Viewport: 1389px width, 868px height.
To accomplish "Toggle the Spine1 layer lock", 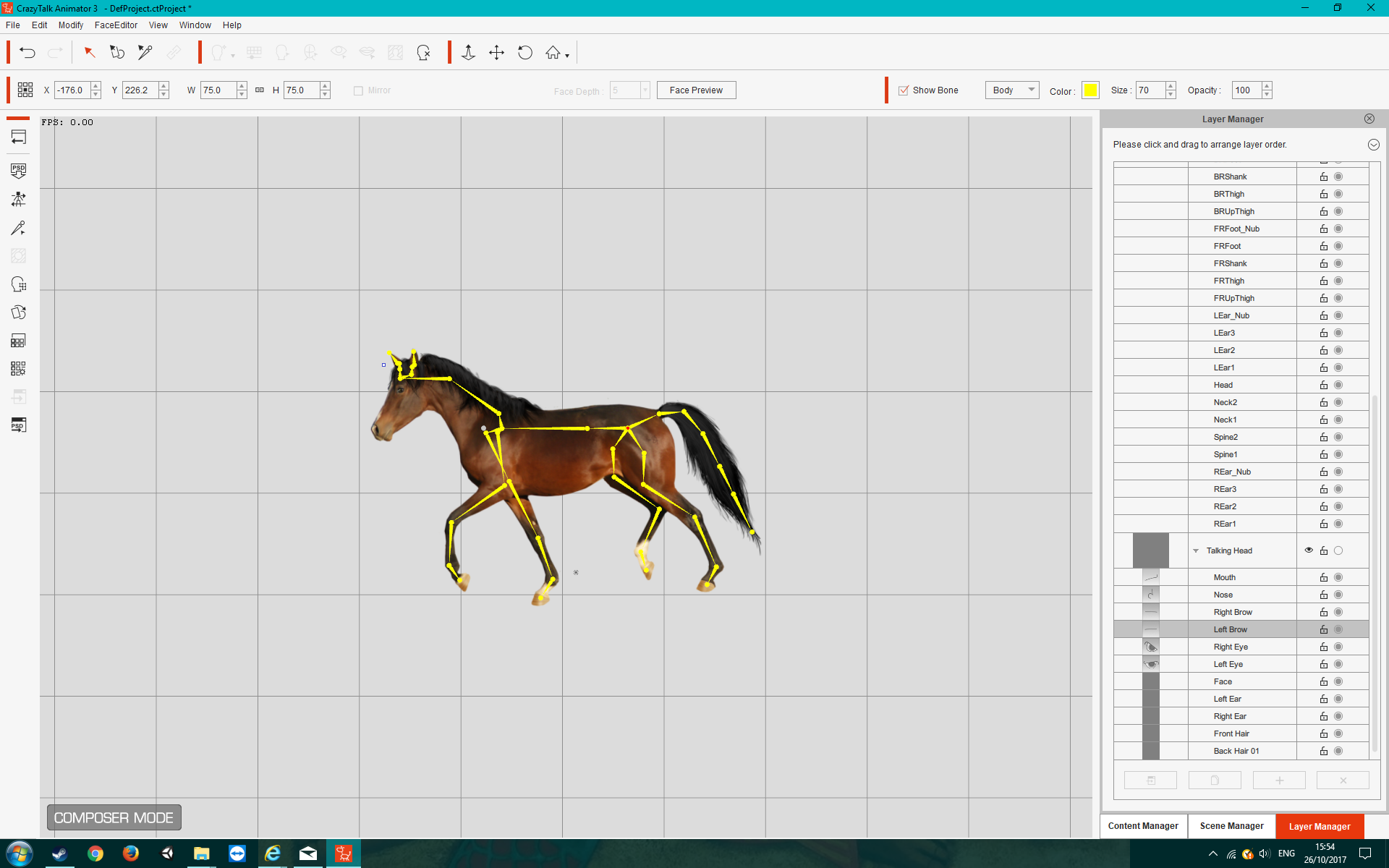I will (1324, 454).
